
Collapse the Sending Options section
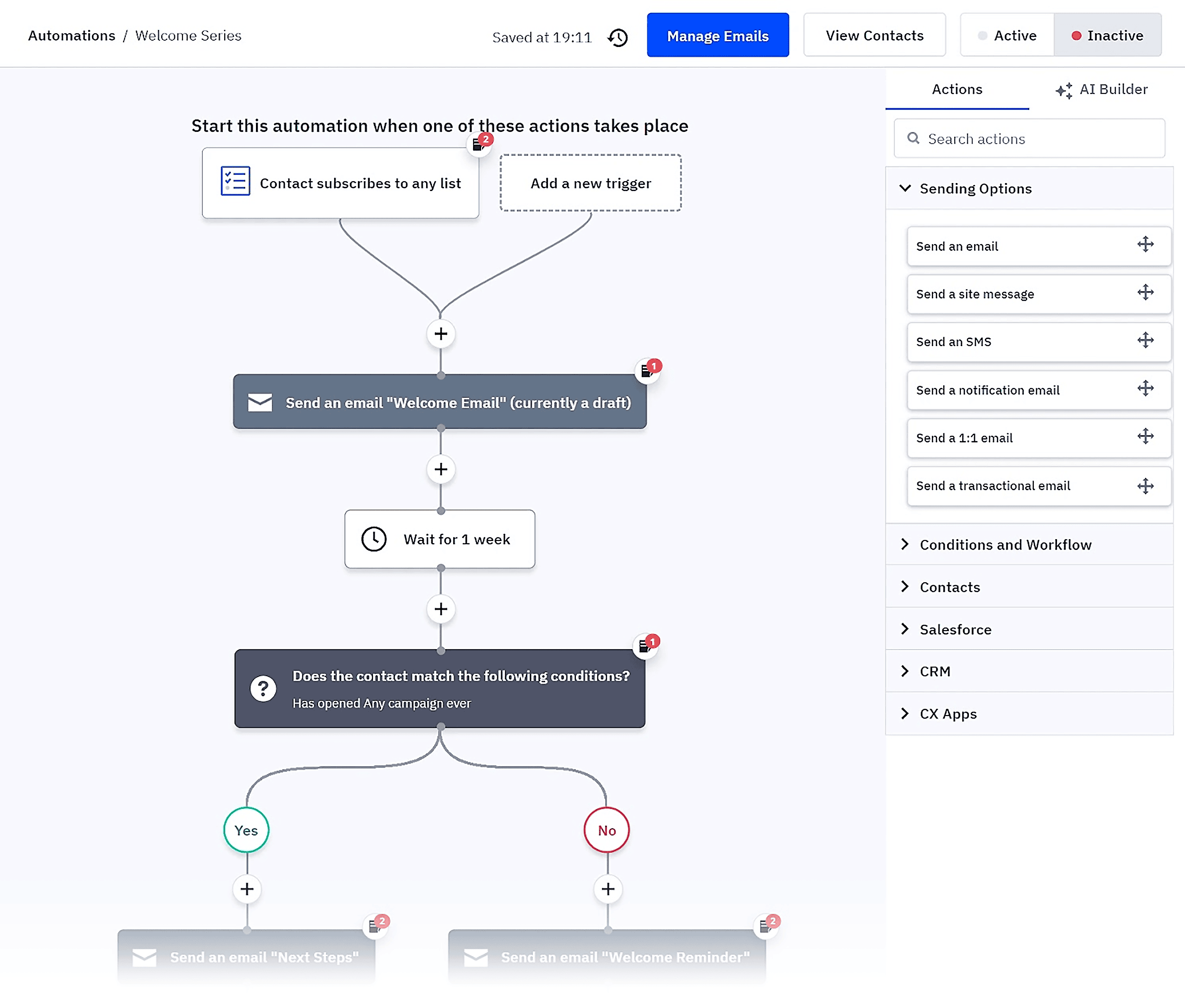[905, 188]
